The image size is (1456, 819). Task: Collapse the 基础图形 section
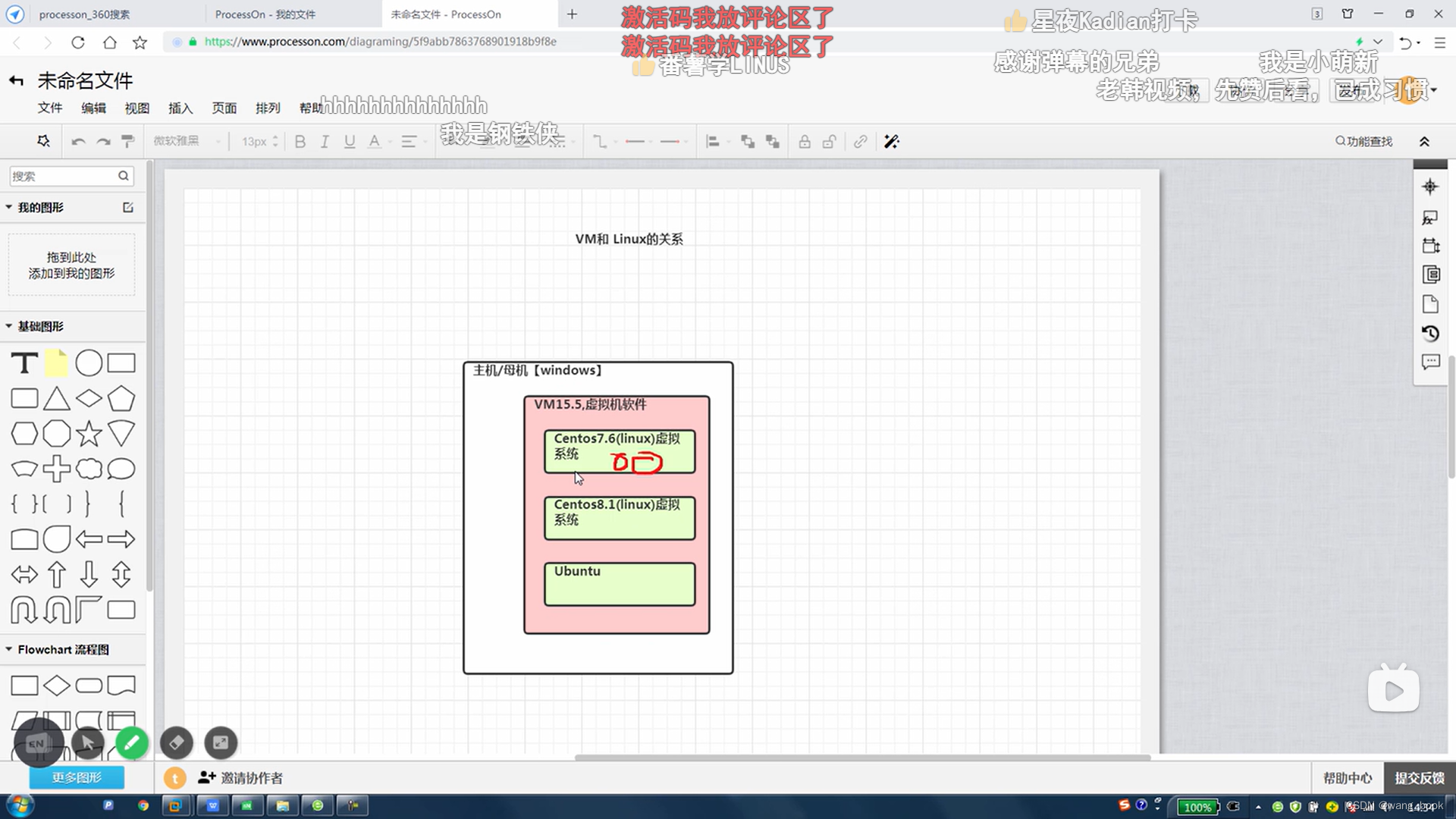click(x=9, y=326)
